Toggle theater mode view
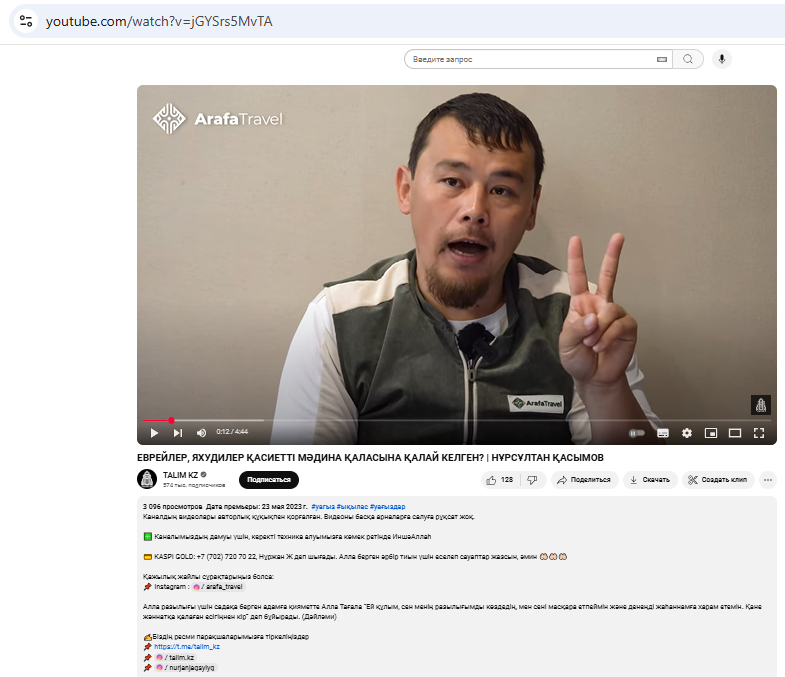Image resolution: width=785 pixels, height=677 pixels. [x=735, y=433]
